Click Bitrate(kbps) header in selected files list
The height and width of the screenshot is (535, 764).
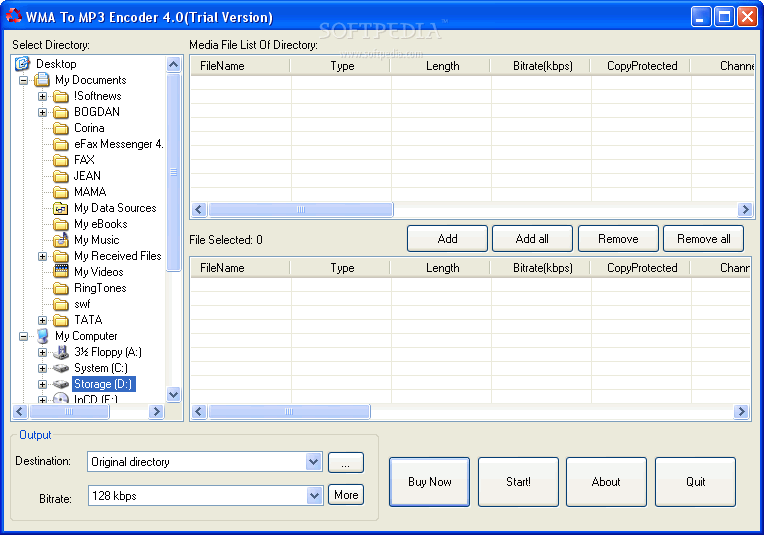click(x=542, y=268)
